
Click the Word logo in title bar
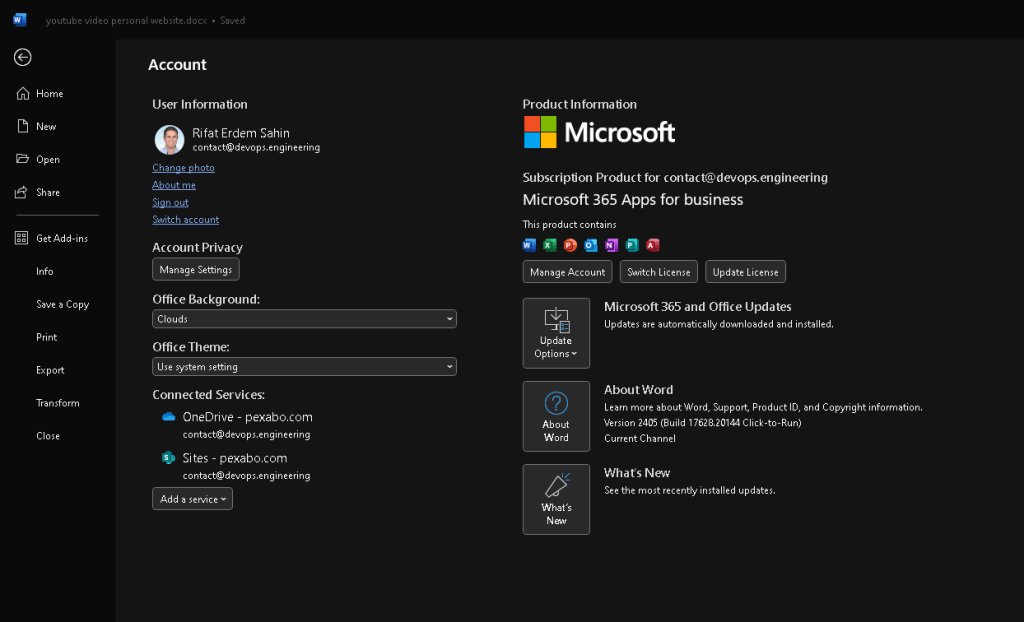(x=20, y=20)
